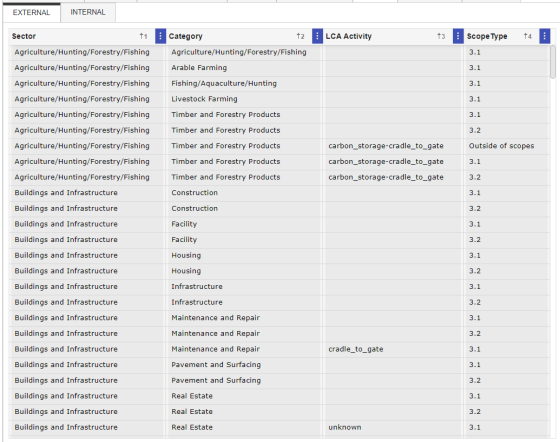This screenshot has width=560, height=442.
Task: Select Infrastructure cell with scope 3.2
Action: (244, 302)
